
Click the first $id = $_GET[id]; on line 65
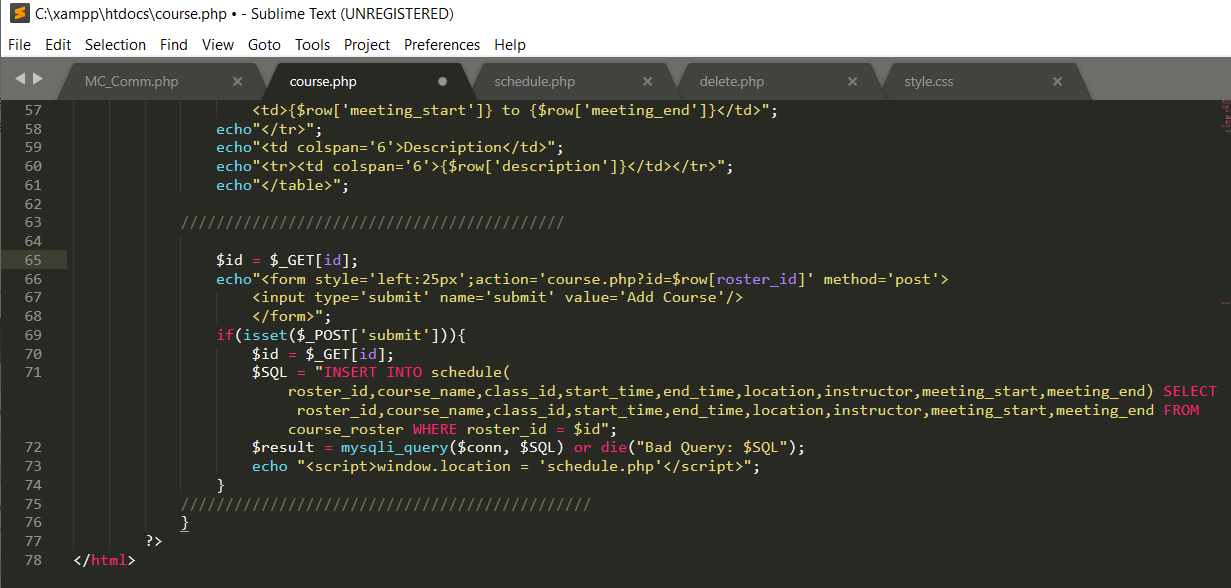[287, 260]
